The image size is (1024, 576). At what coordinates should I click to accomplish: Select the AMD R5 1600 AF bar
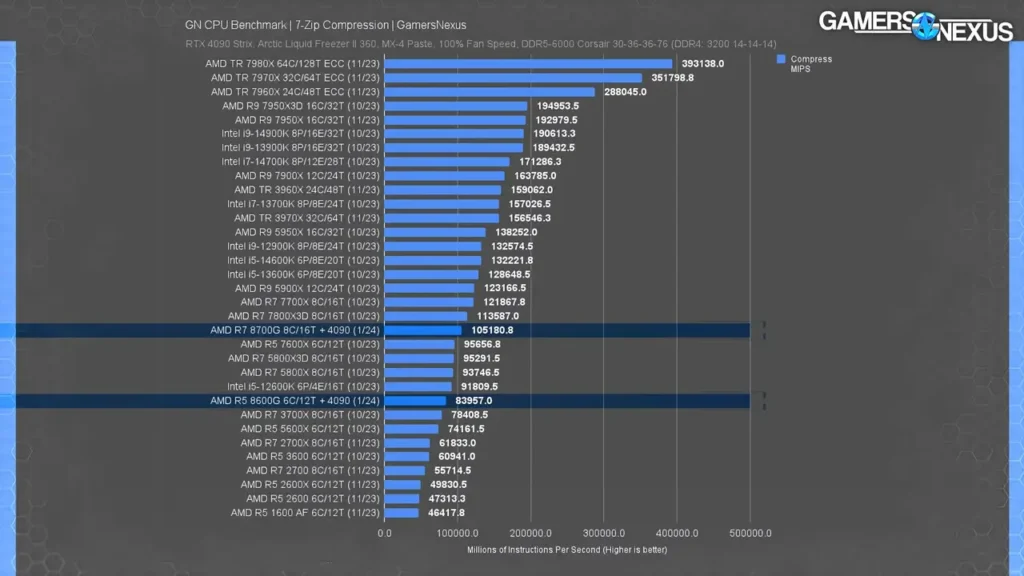coord(401,513)
